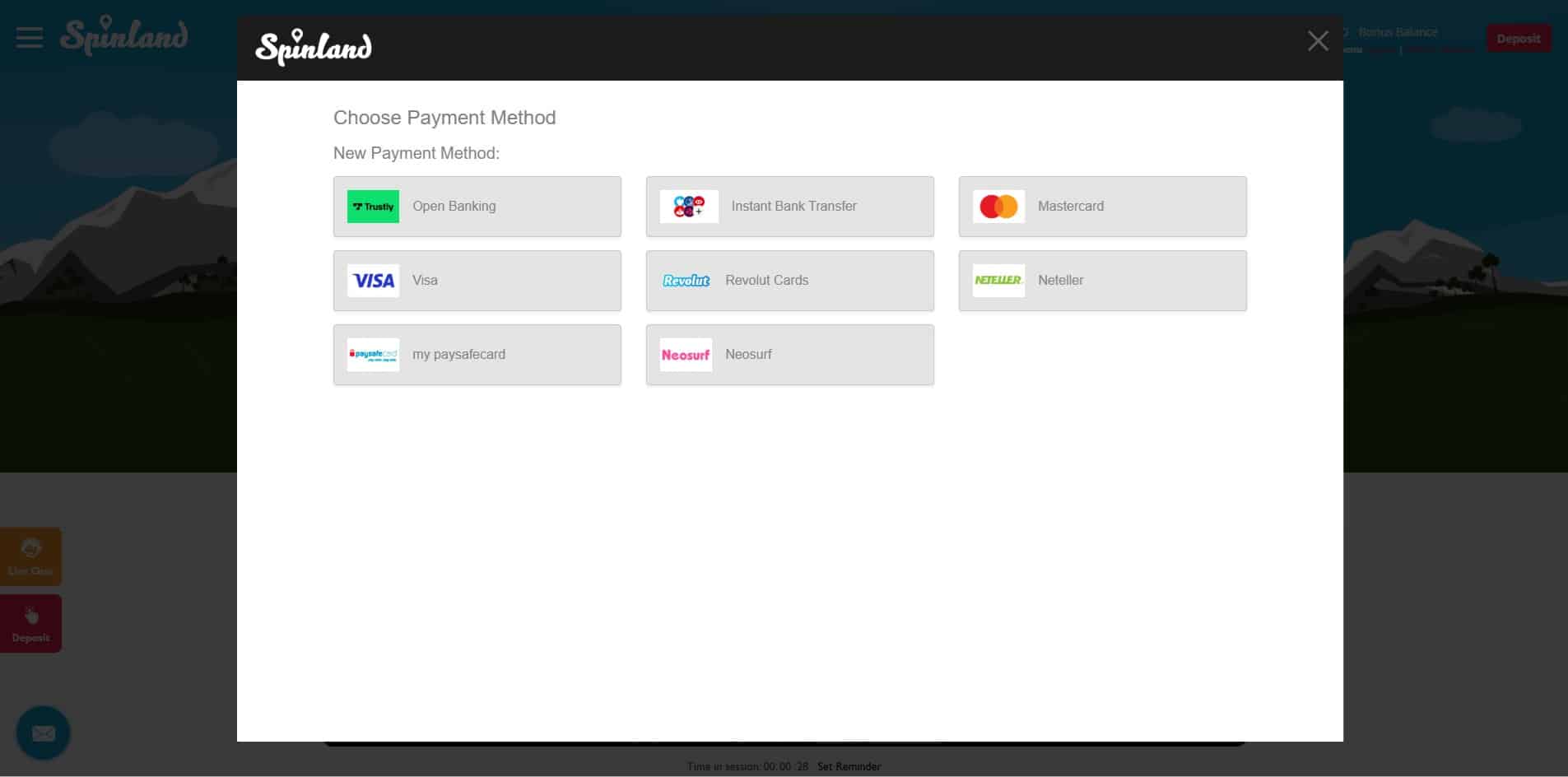Open Live Chat from the side panel
The width and height of the screenshot is (1568, 777).
(30, 556)
